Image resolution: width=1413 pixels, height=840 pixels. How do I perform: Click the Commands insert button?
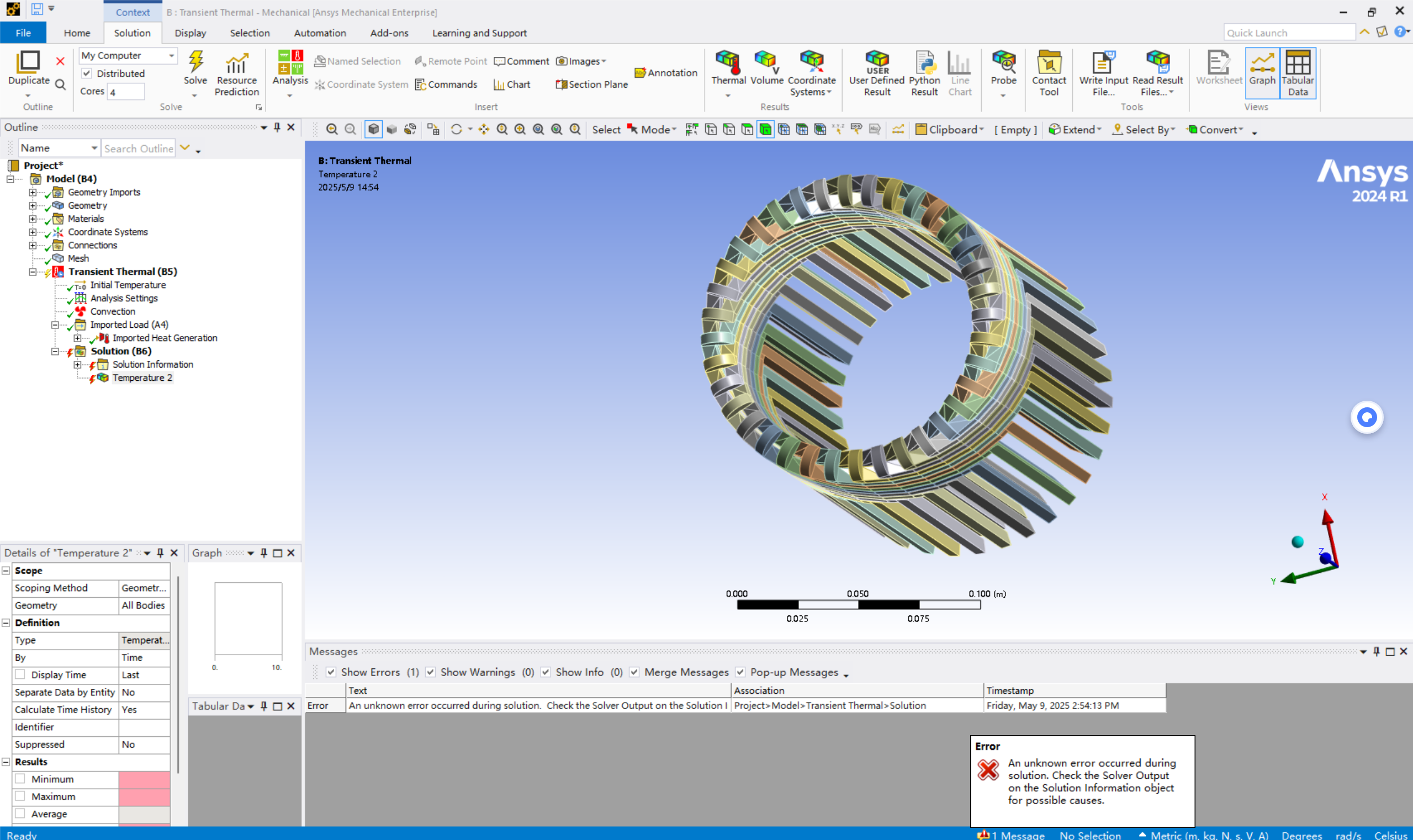point(446,84)
